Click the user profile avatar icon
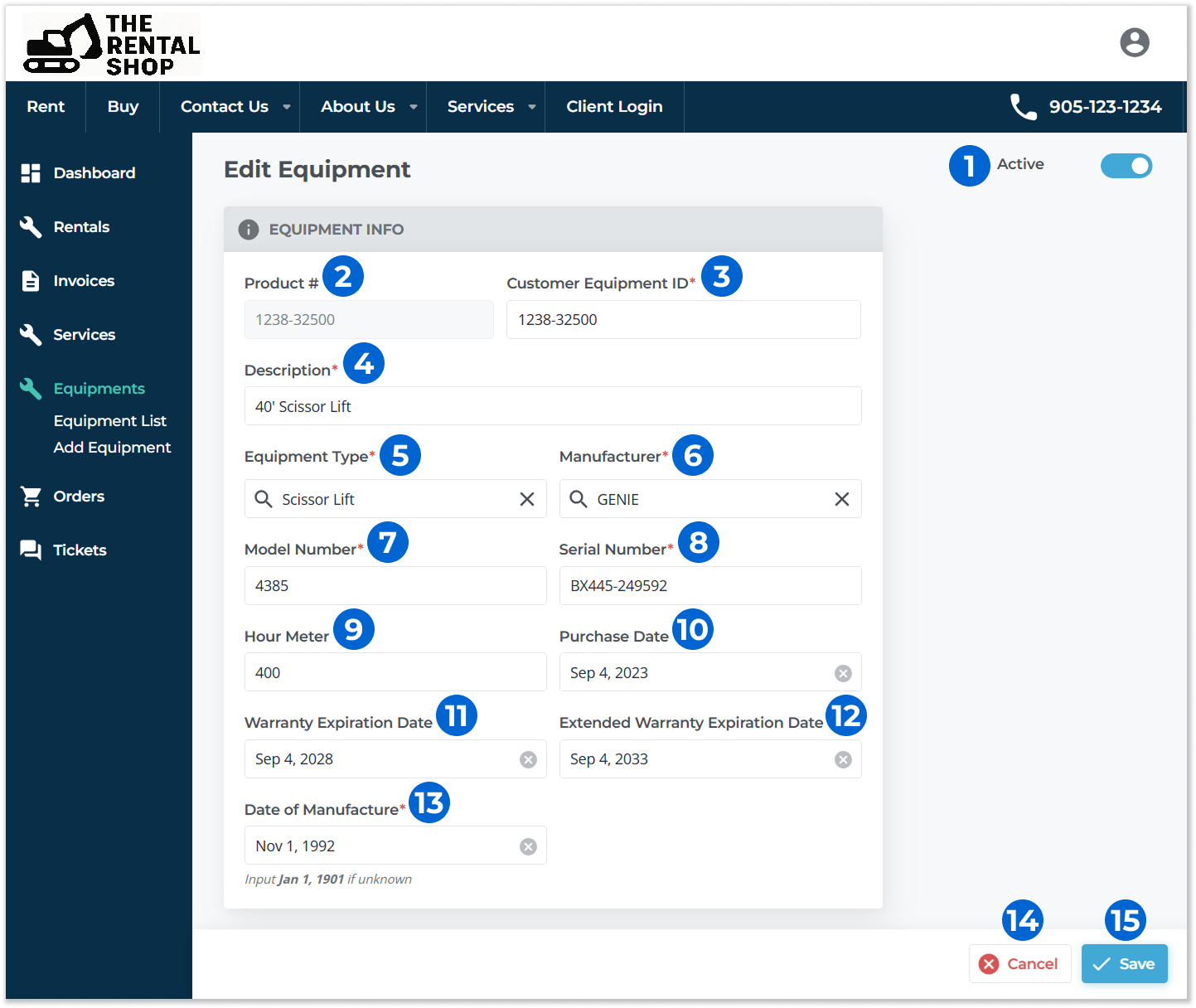1196x1008 pixels. 1134,42
